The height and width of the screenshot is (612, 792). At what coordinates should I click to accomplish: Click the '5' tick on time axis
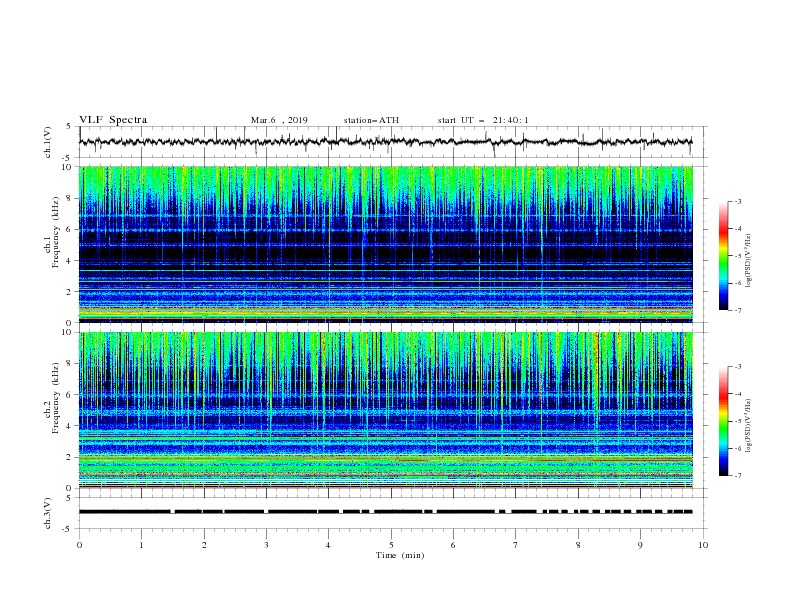tap(391, 545)
